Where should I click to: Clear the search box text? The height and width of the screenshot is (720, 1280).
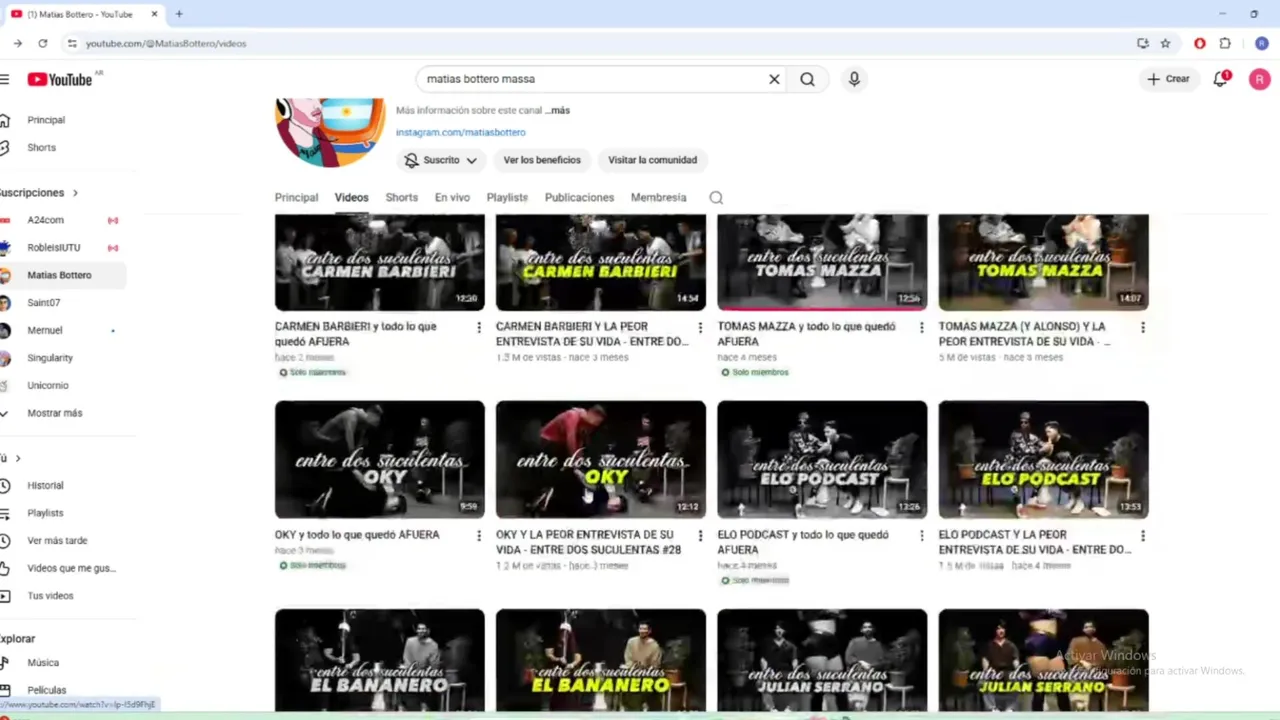click(774, 79)
